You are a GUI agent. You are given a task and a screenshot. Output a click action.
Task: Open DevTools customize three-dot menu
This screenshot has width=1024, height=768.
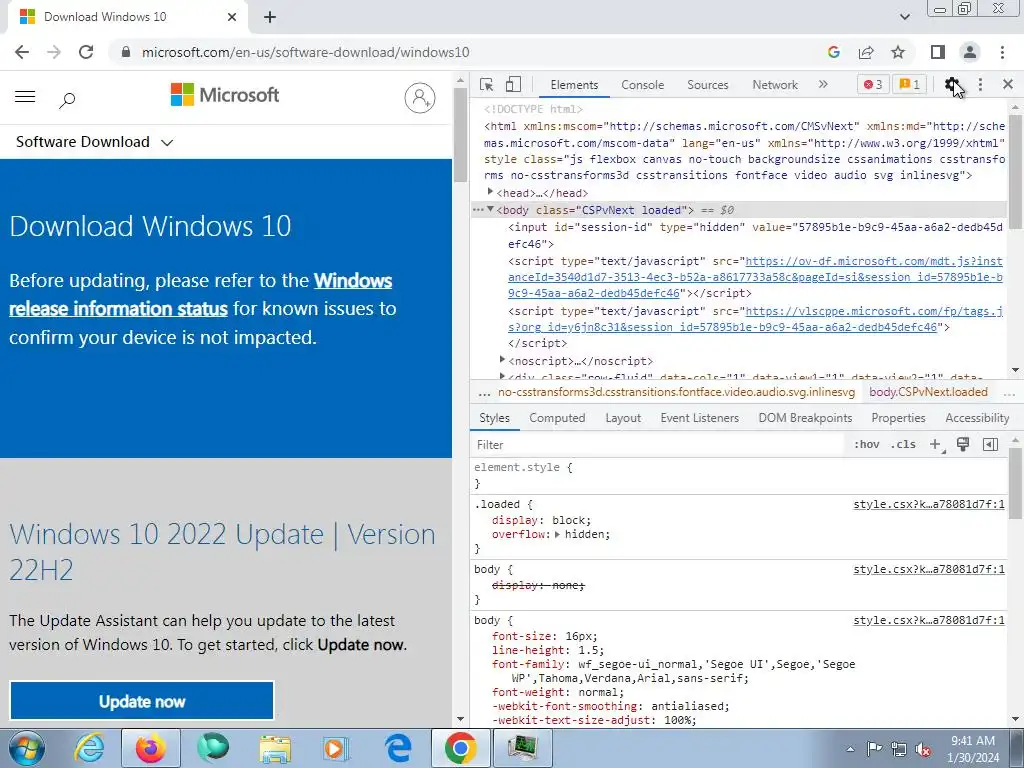(x=980, y=84)
